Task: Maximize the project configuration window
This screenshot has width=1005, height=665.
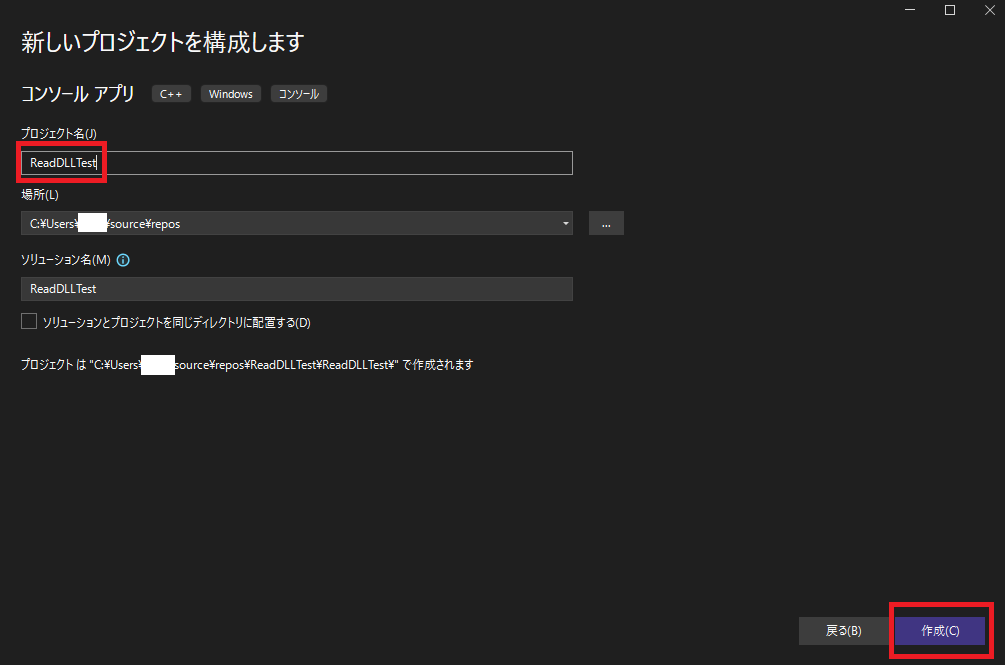Action: pos(950,10)
